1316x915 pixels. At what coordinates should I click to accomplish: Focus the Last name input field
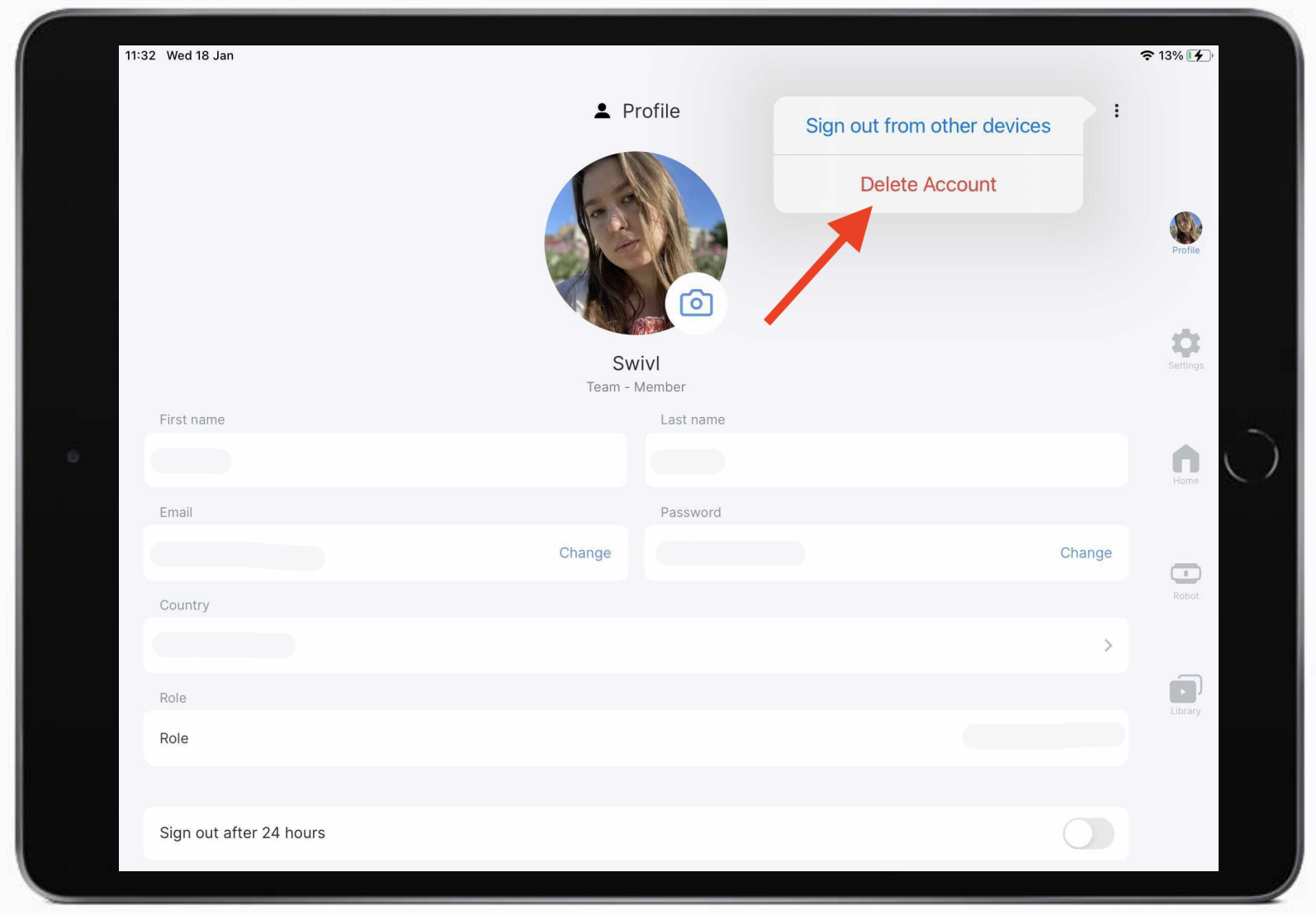click(886, 460)
